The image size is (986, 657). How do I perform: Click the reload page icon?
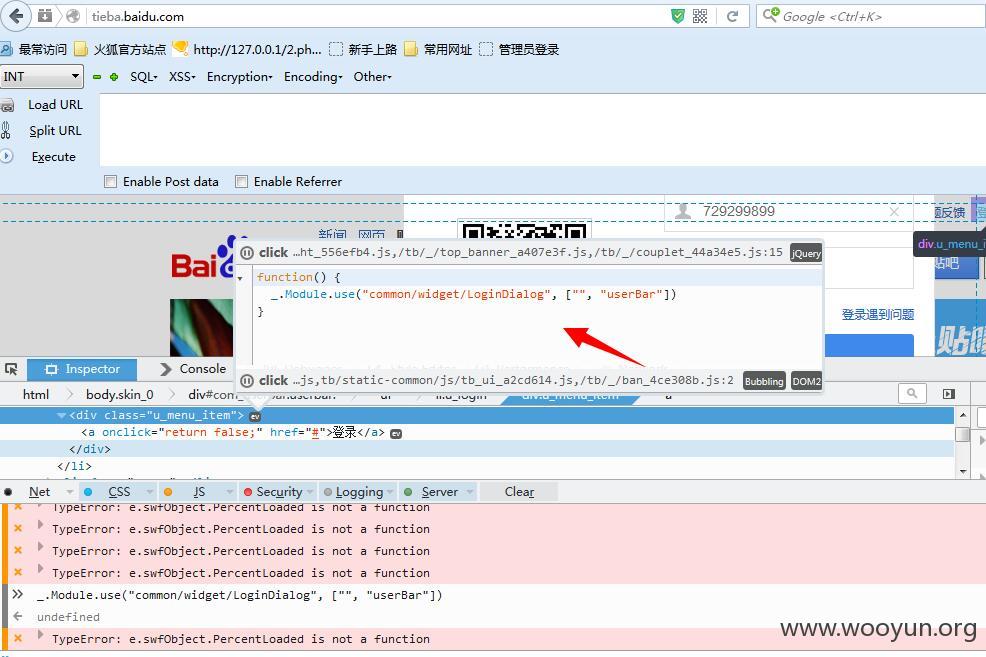pos(732,16)
